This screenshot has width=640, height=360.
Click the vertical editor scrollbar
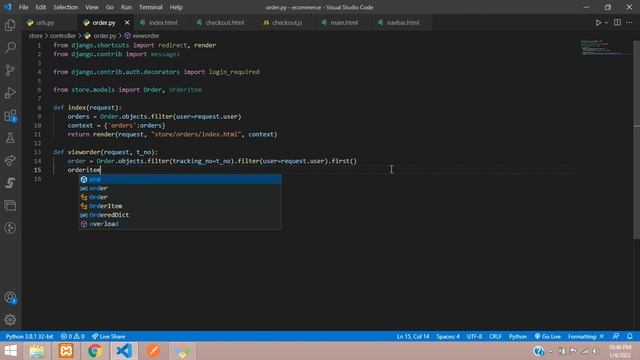pyautogui.click(x=637, y=139)
